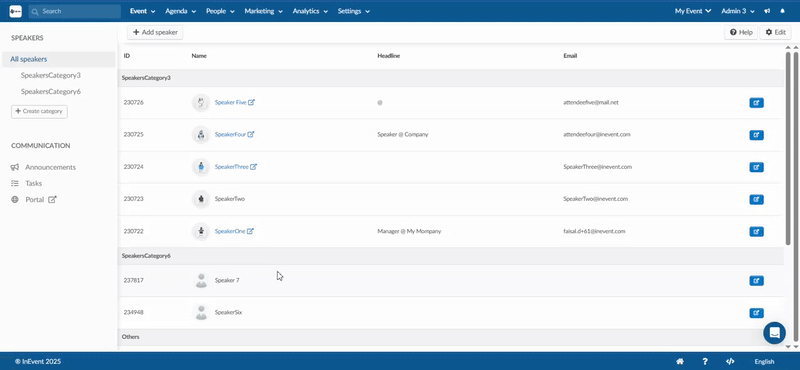Open SpeakerFour profile link
This screenshot has height=370, width=800.
click(230, 135)
